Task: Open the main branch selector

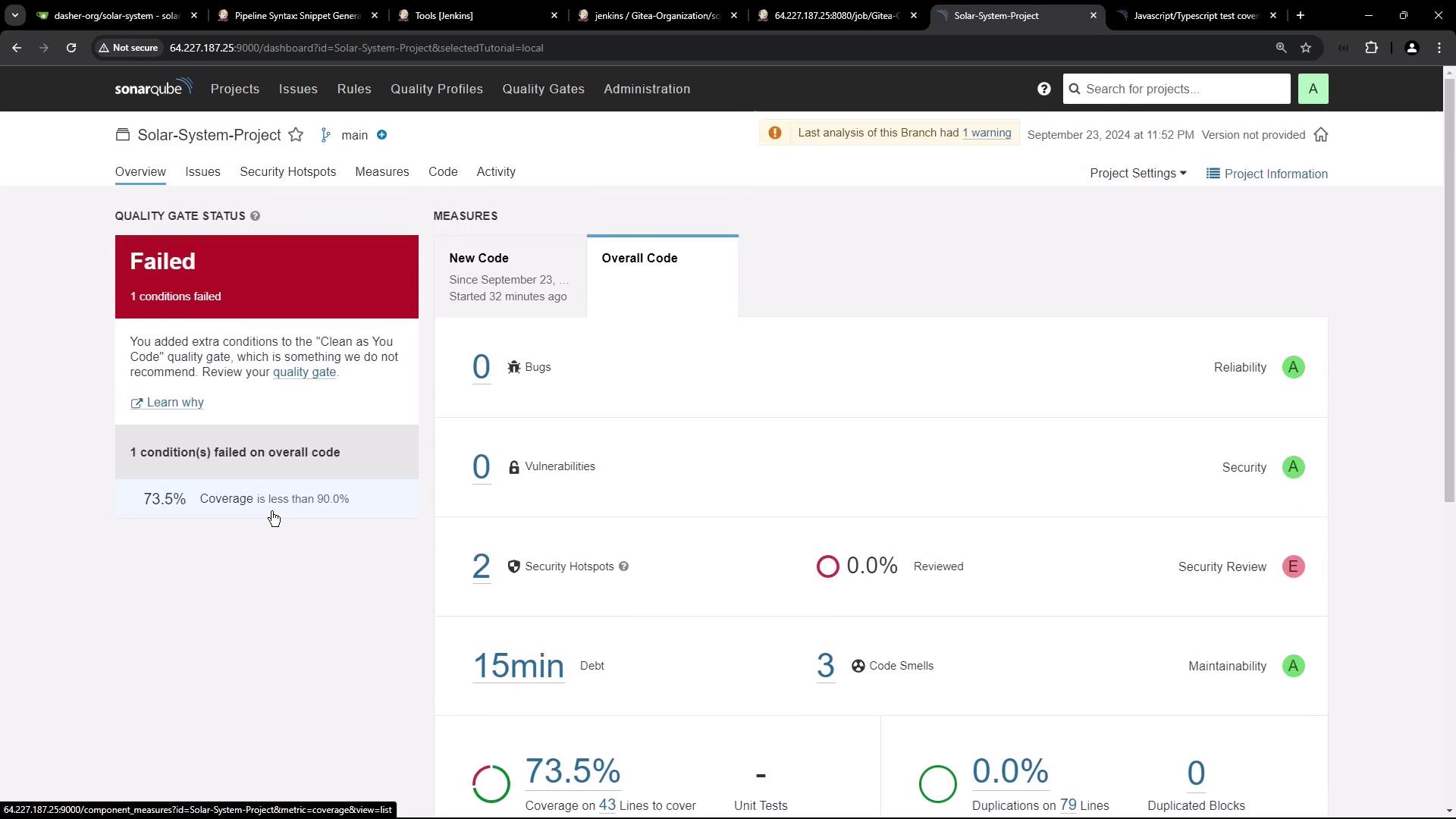Action: point(353,135)
